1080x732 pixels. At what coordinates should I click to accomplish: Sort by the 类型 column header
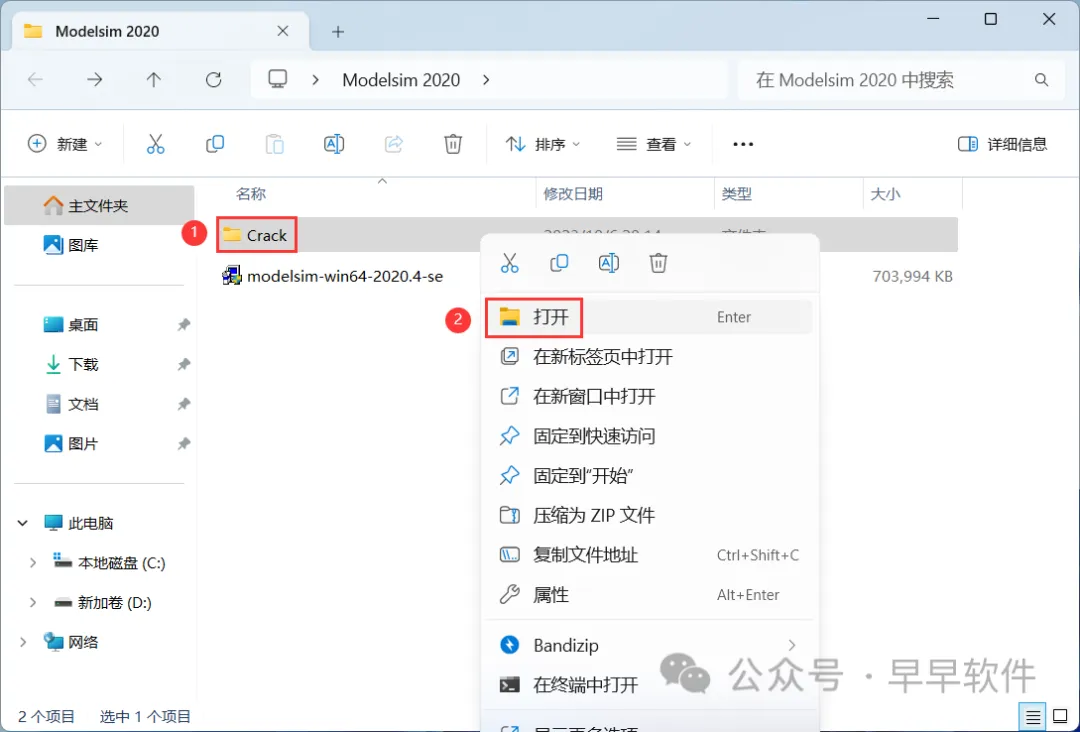[737, 194]
